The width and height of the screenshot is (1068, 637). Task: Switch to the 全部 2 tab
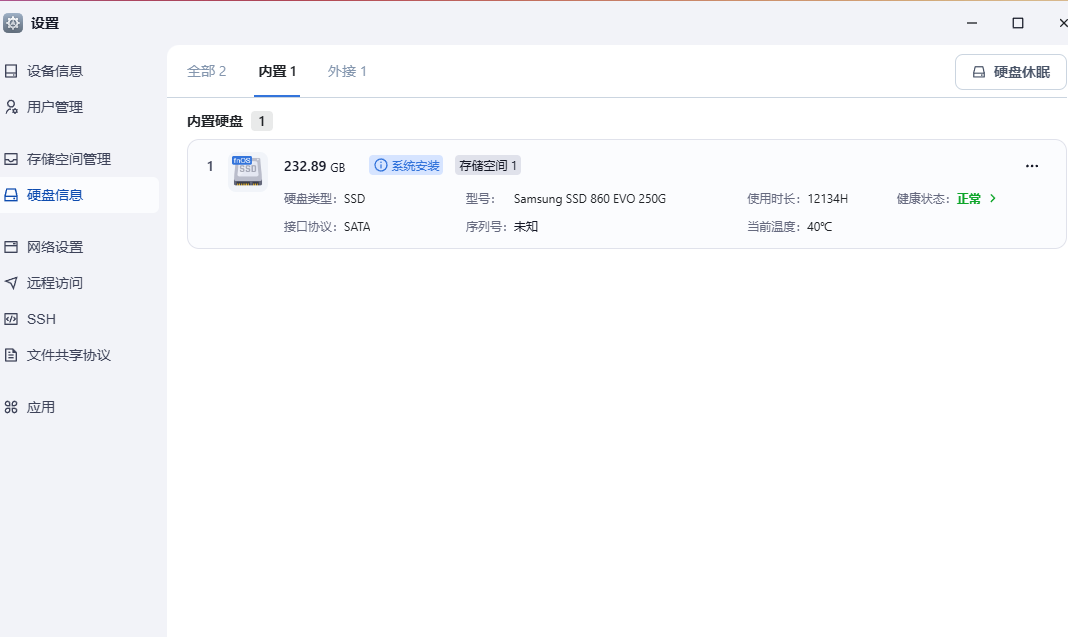206,71
